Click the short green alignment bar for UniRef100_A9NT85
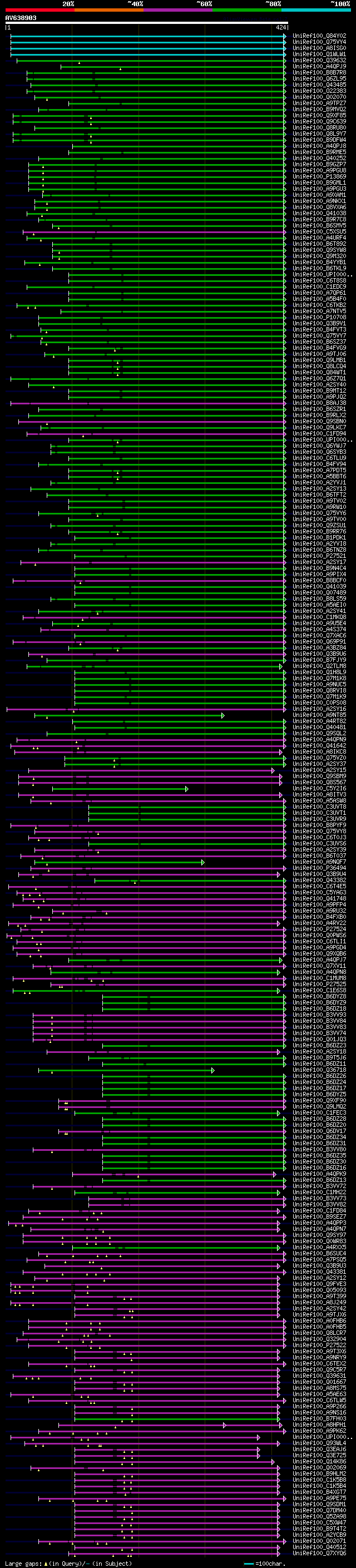 coord(129,715)
